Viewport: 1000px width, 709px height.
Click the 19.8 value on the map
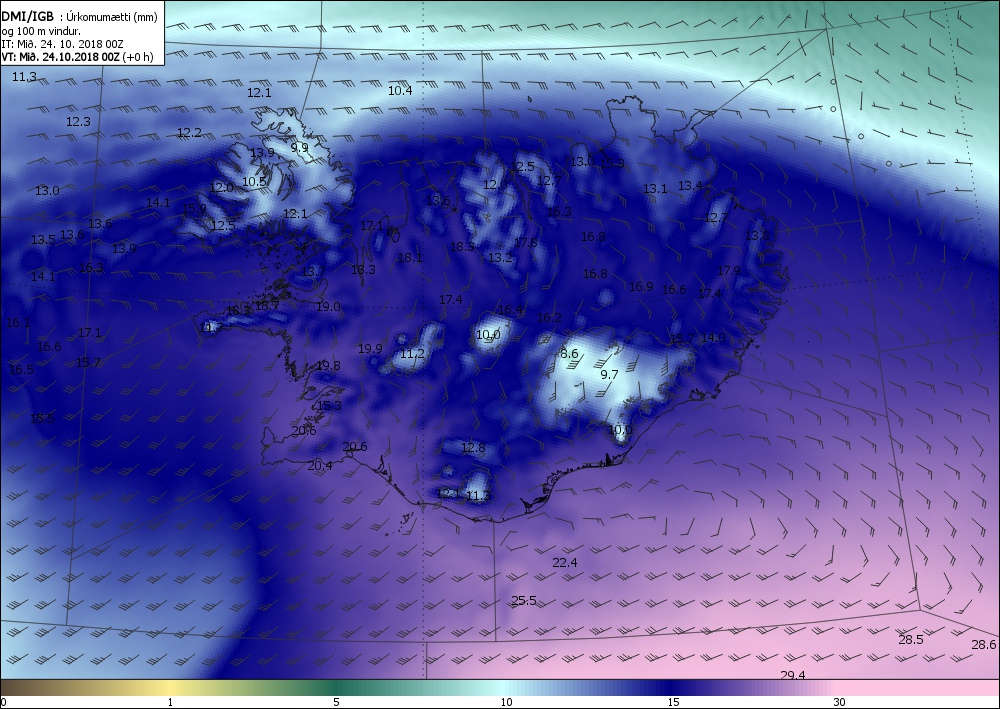(328, 365)
